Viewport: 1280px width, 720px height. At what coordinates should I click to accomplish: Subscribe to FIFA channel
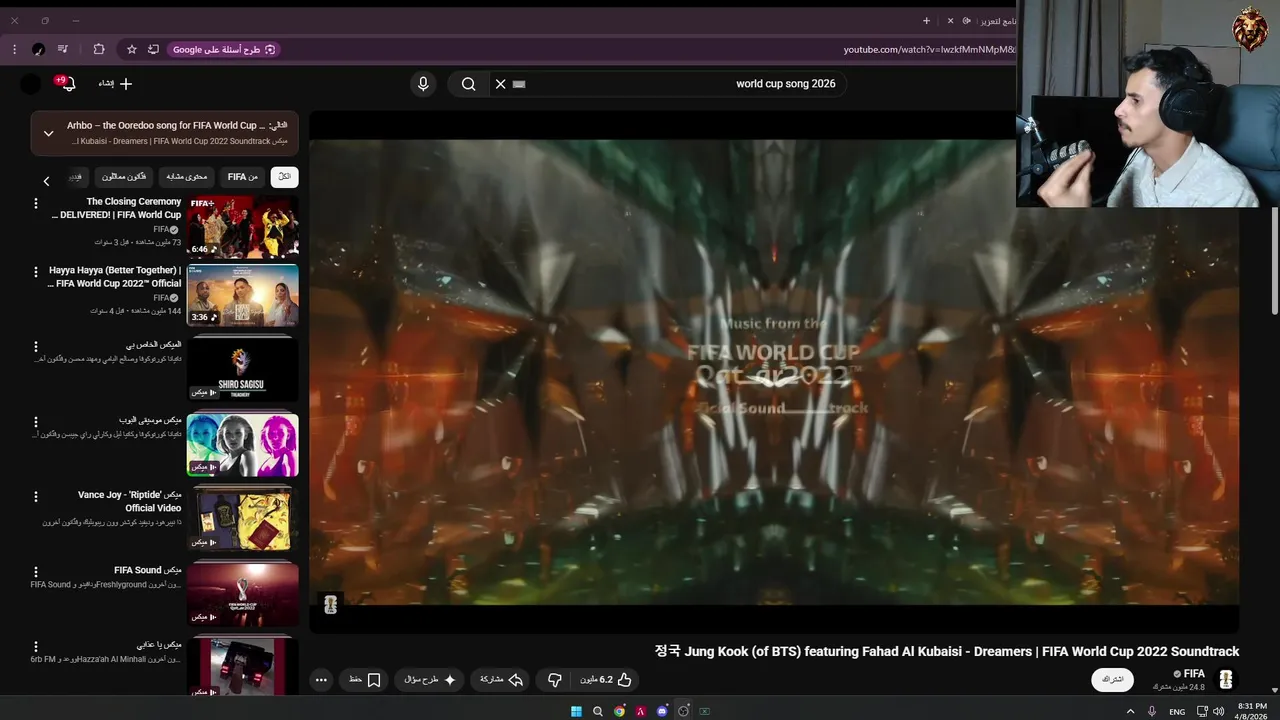coord(1112,680)
